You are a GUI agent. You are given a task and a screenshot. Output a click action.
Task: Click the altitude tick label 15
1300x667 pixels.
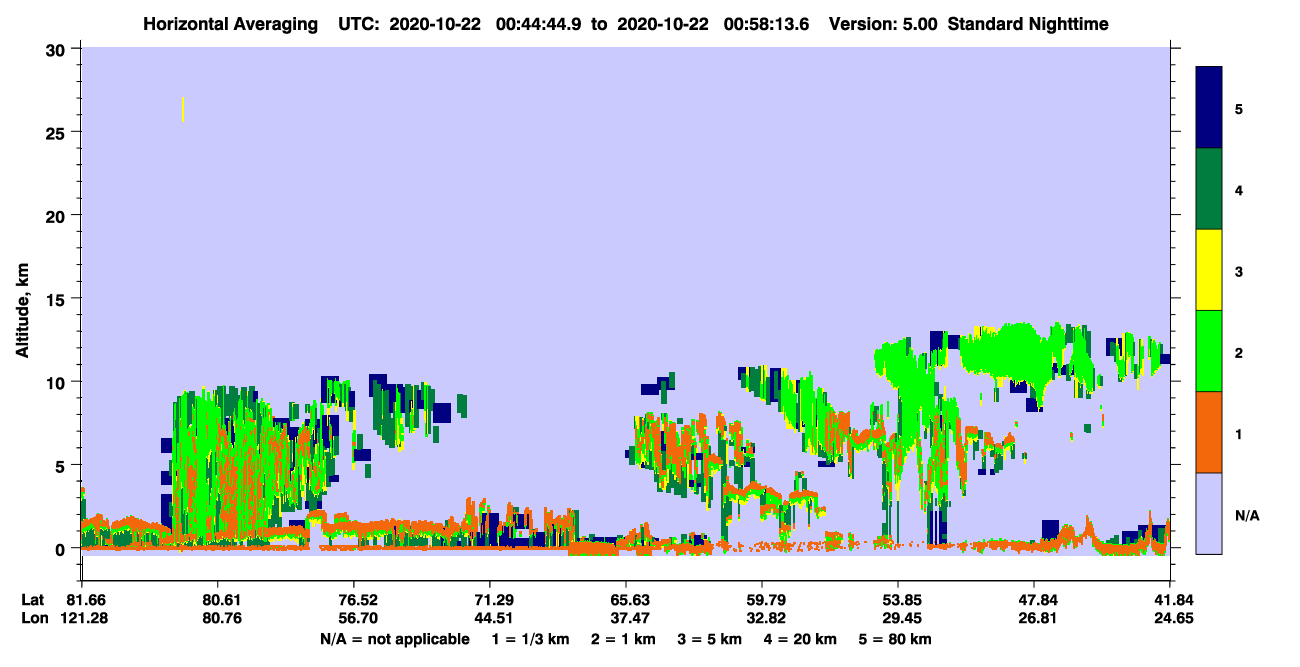coord(58,299)
